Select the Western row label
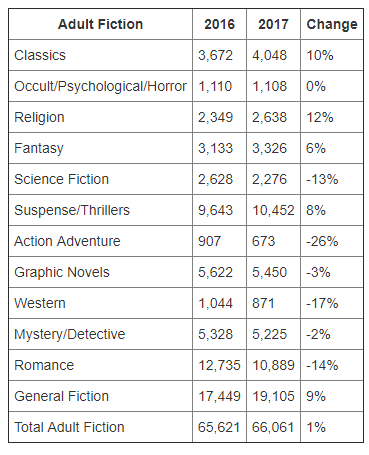 [40, 303]
